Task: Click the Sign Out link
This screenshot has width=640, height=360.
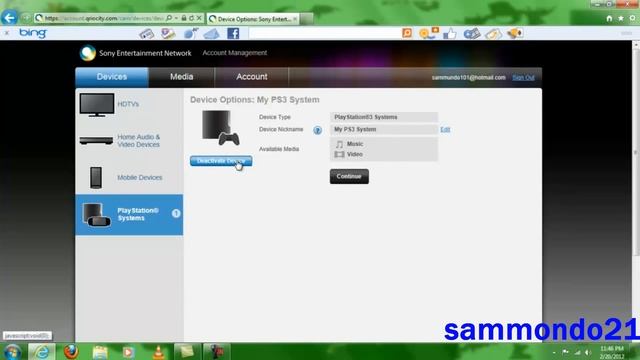Action: click(523, 78)
